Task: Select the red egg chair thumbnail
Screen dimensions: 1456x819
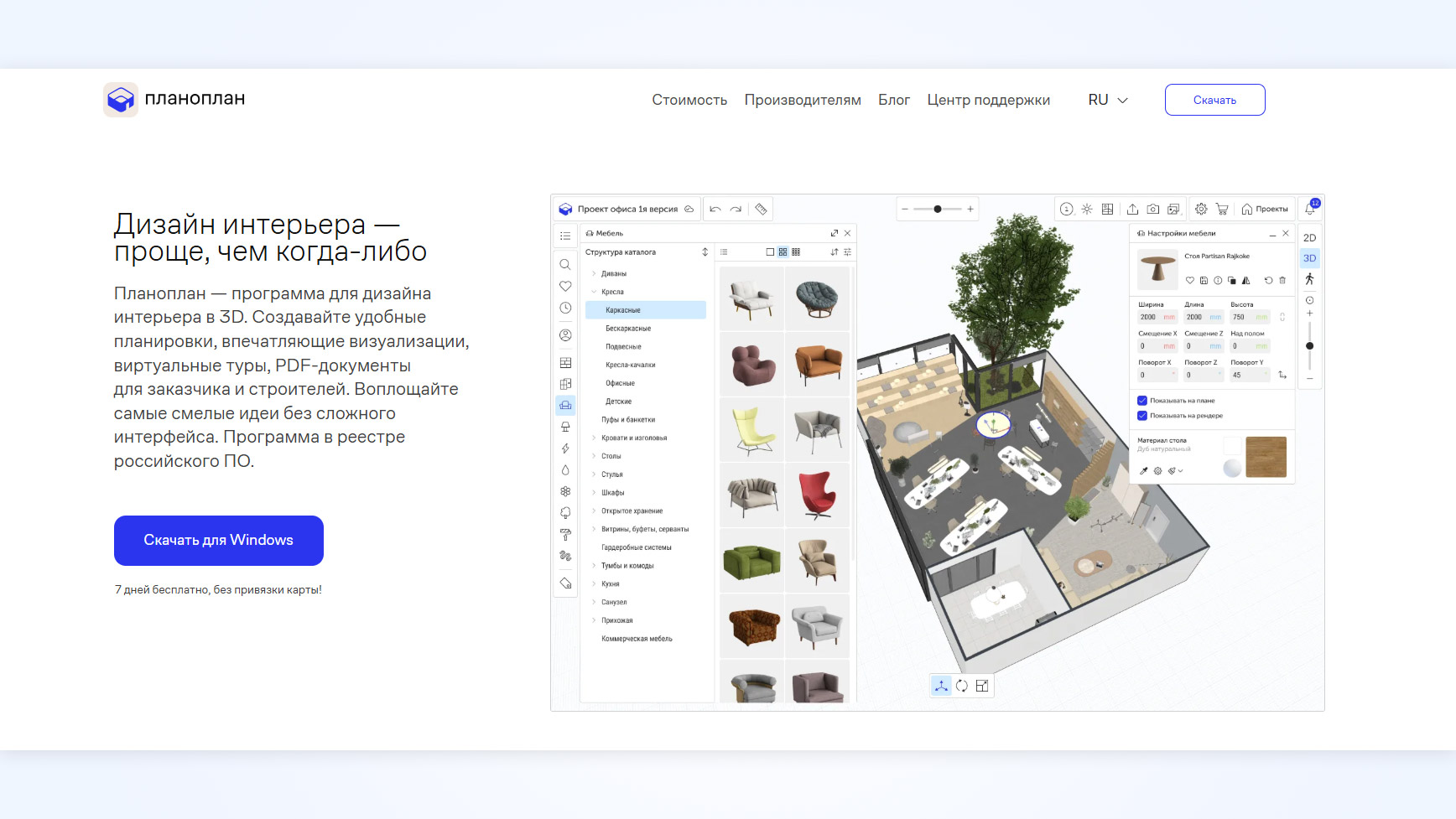Action: pos(817,495)
